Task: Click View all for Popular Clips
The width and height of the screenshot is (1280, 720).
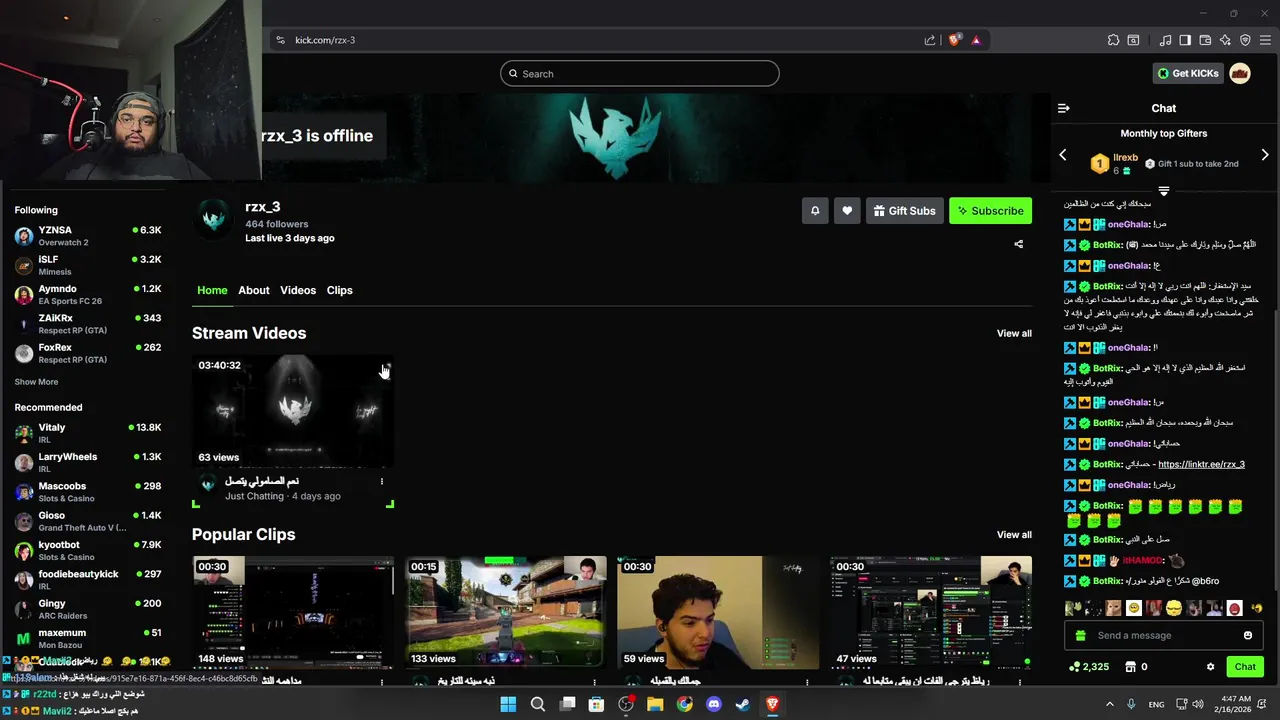Action: pyautogui.click(x=1014, y=535)
